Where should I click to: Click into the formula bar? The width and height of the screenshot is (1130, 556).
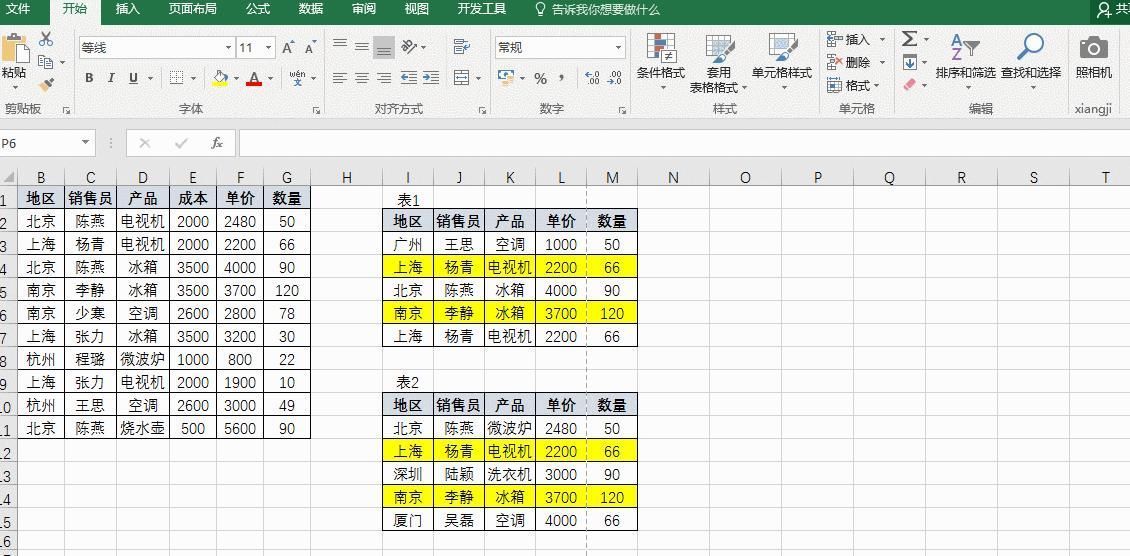(x=683, y=143)
